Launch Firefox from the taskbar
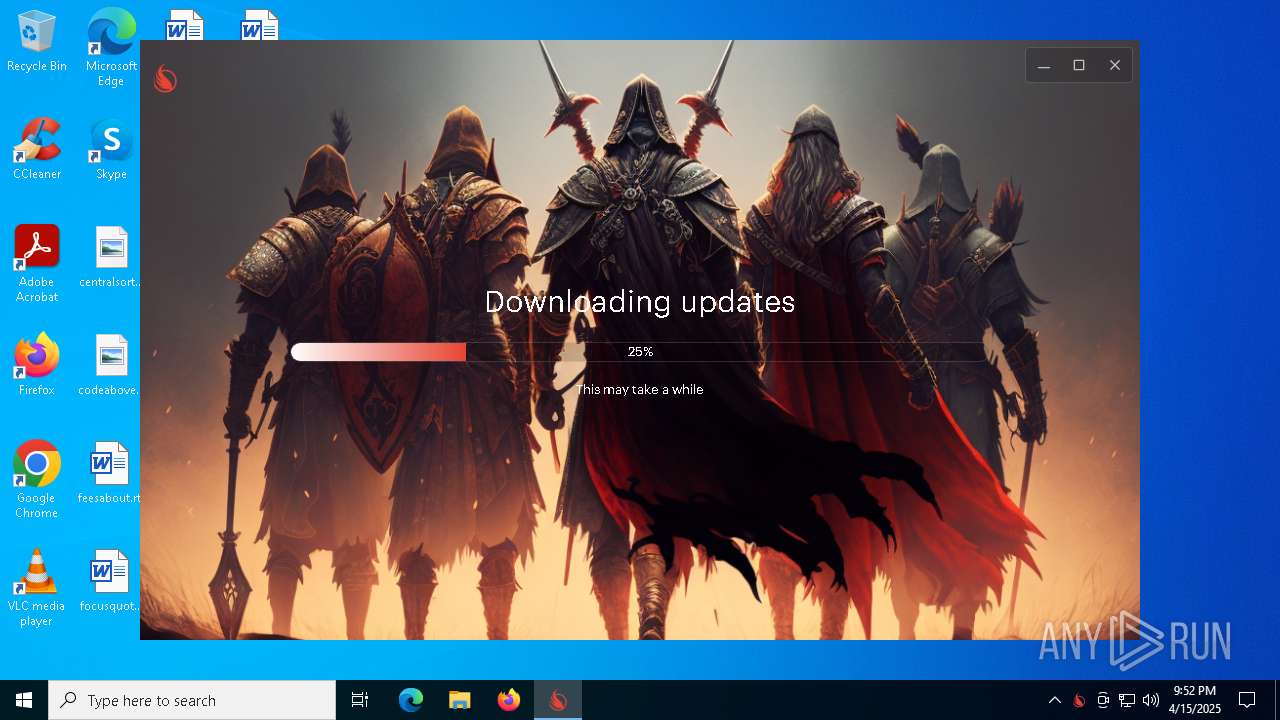 [509, 700]
